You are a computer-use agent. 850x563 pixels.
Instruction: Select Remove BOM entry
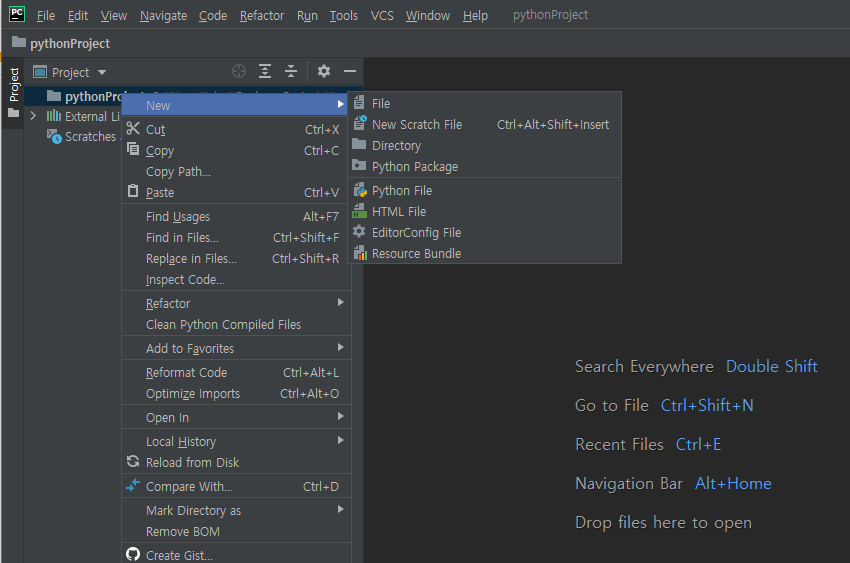tap(236, 532)
